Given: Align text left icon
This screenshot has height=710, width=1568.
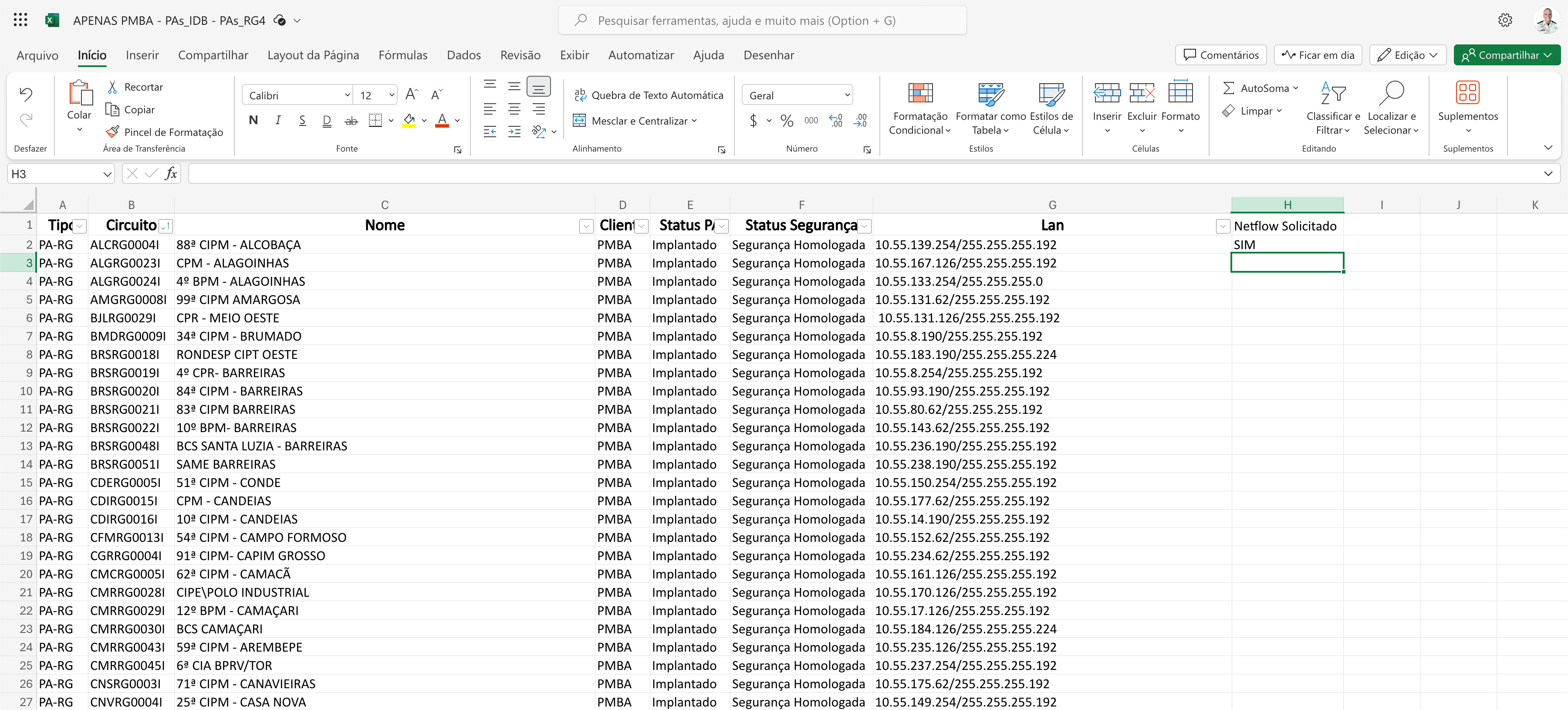Looking at the screenshot, I should pyautogui.click(x=490, y=109).
